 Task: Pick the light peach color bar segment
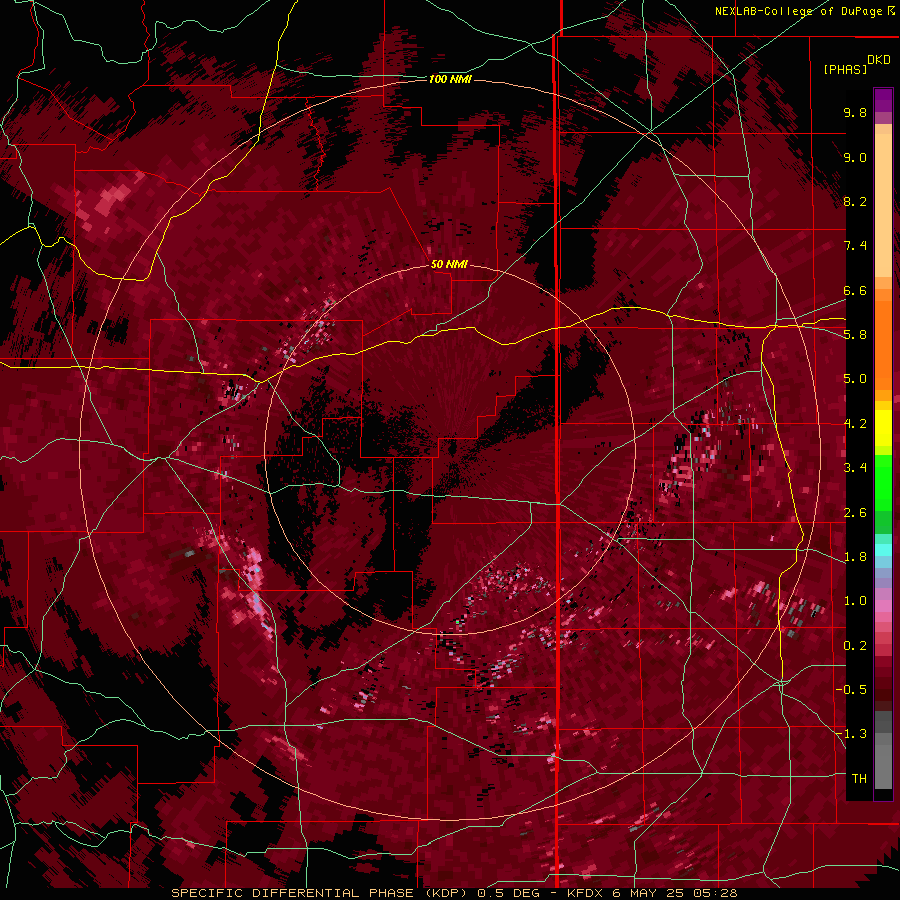(883, 207)
